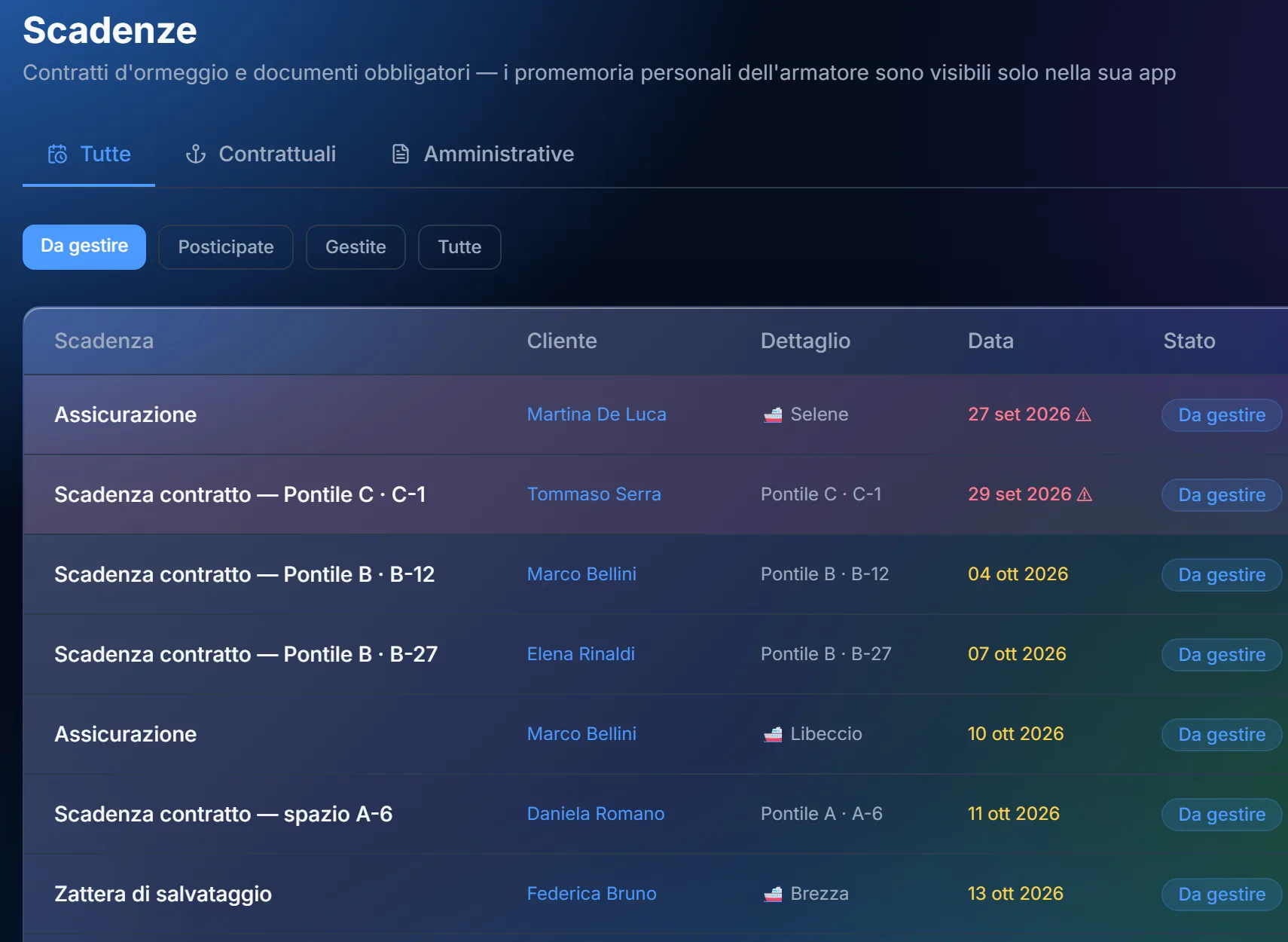This screenshot has height=942, width=1288.
Task: Click the Dettaglio column header
Action: (x=805, y=341)
